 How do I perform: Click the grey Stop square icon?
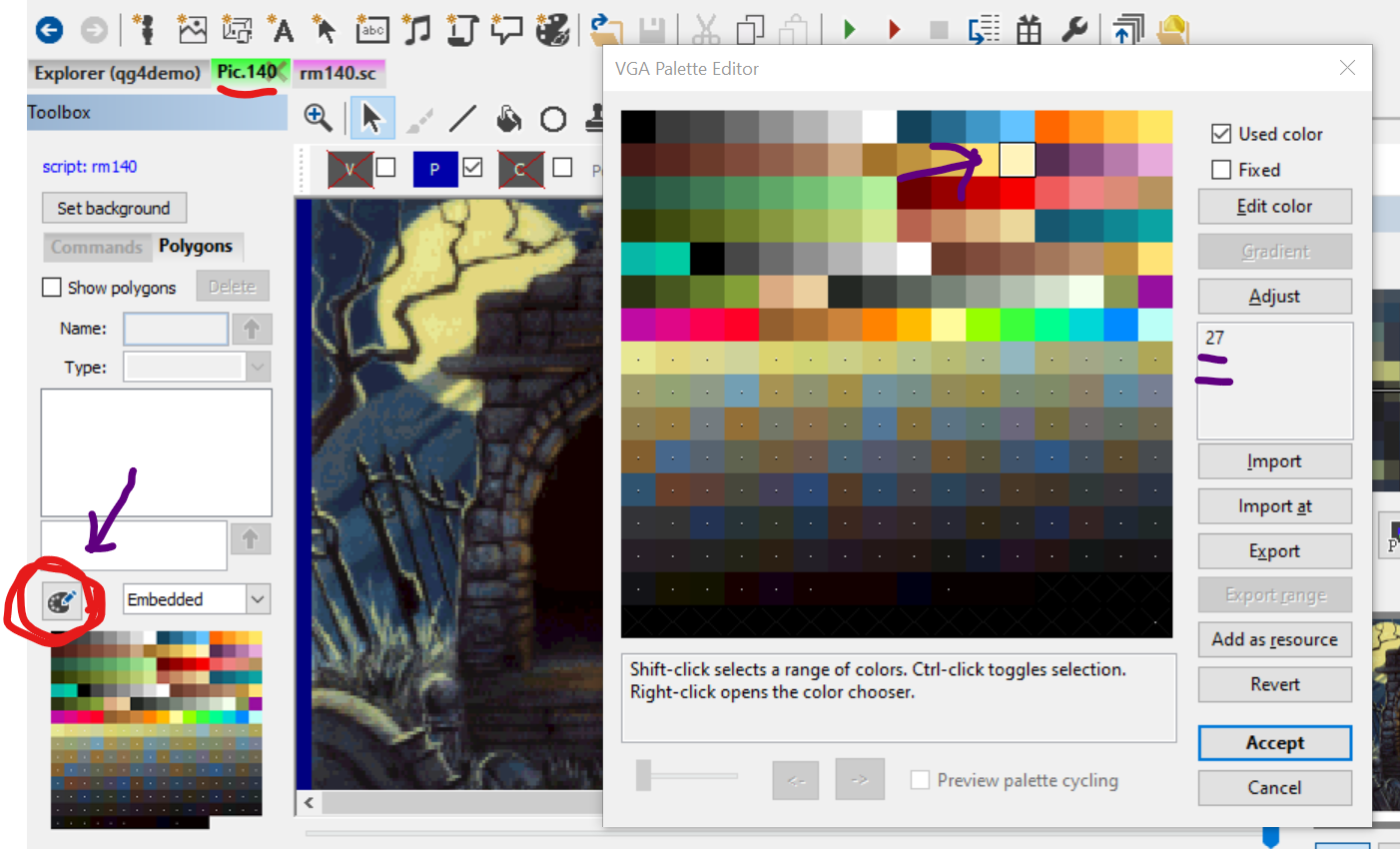[x=939, y=30]
